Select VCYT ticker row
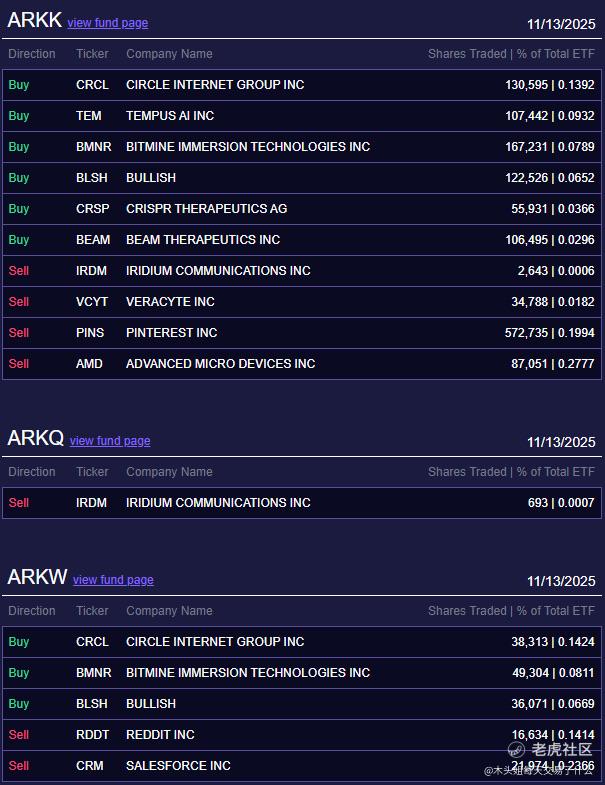This screenshot has height=785, width=605. 302,302
